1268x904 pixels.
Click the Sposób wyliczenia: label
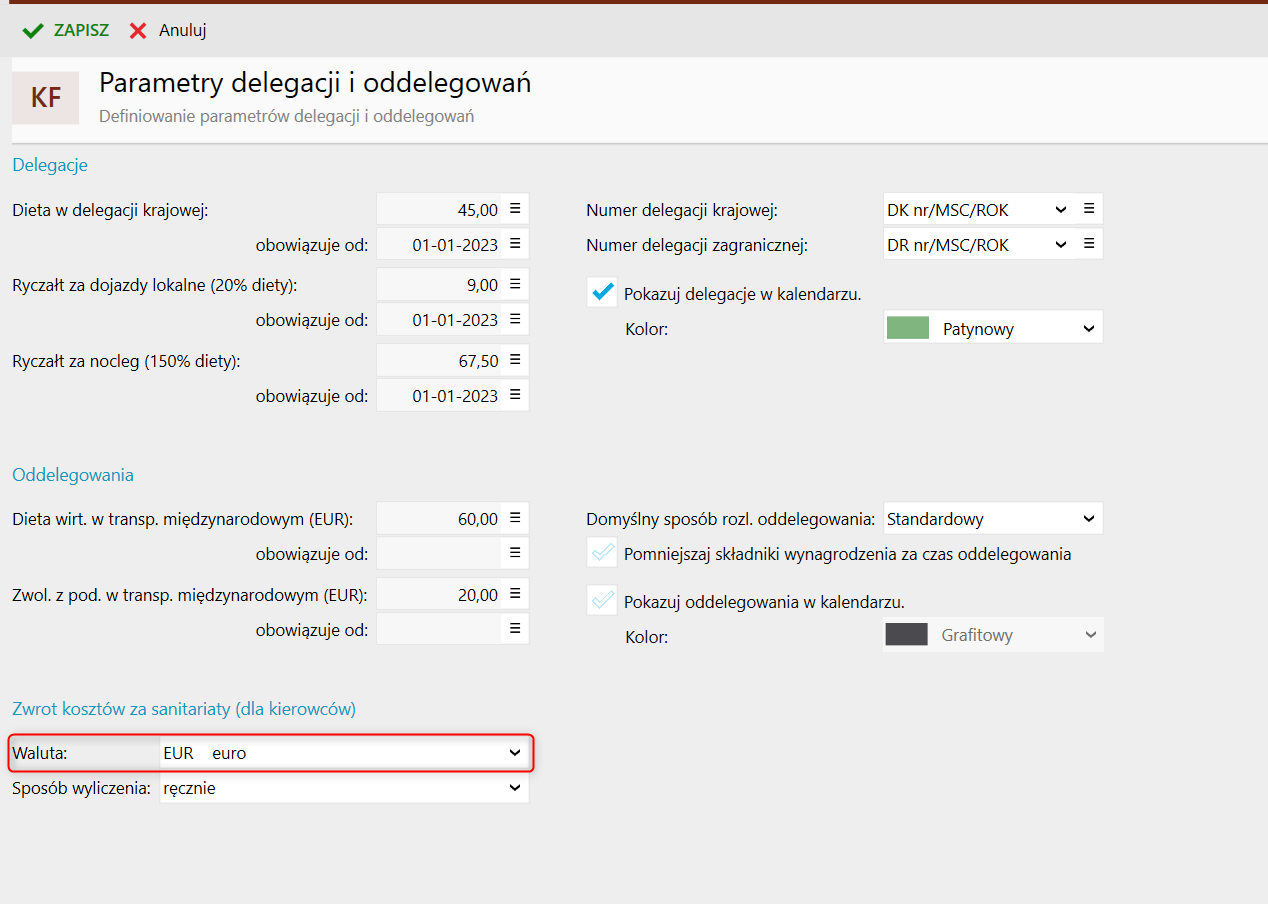(x=81, y=788)
